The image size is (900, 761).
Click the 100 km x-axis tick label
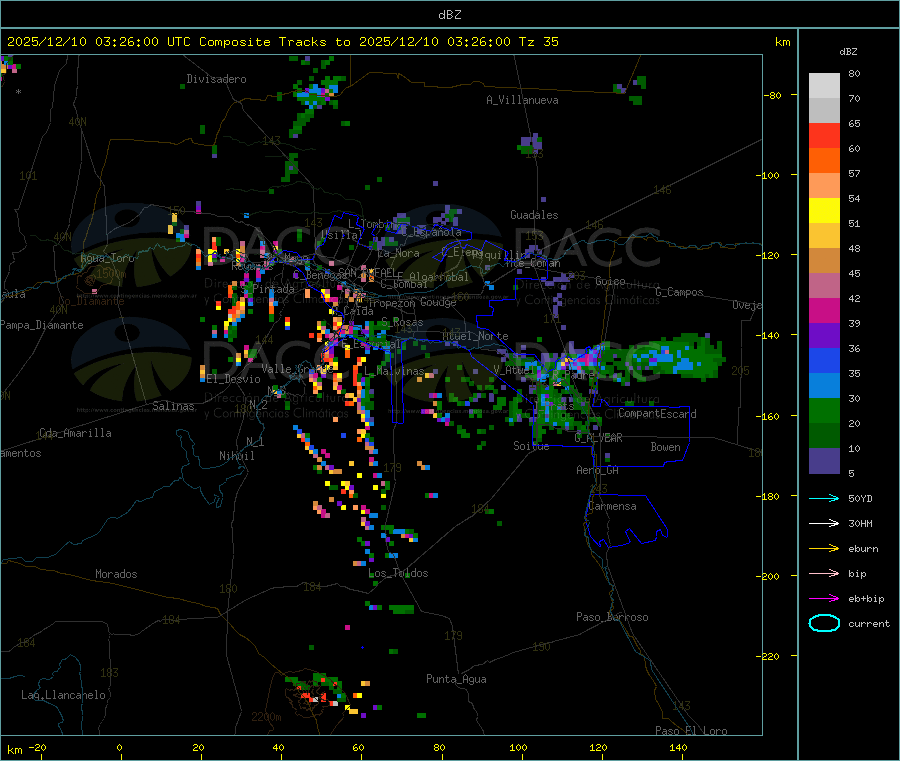click(518, 747)
